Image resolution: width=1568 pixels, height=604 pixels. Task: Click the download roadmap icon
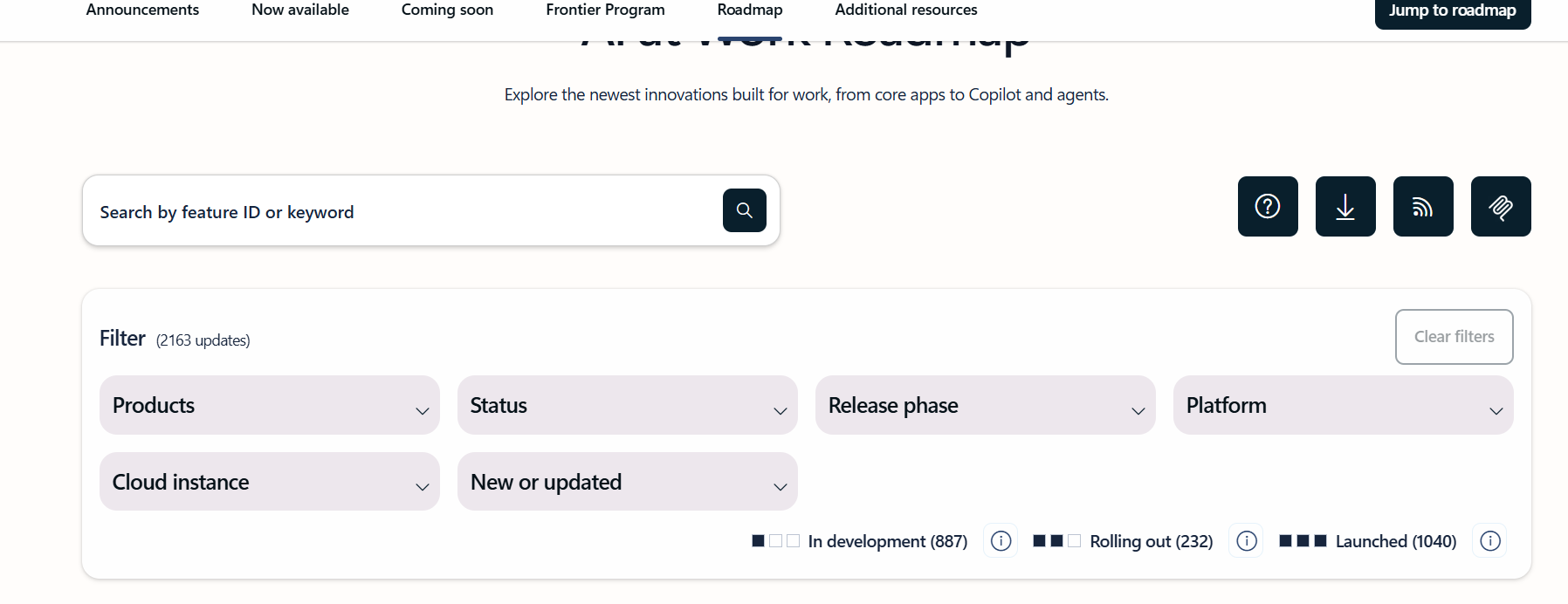1345,206
